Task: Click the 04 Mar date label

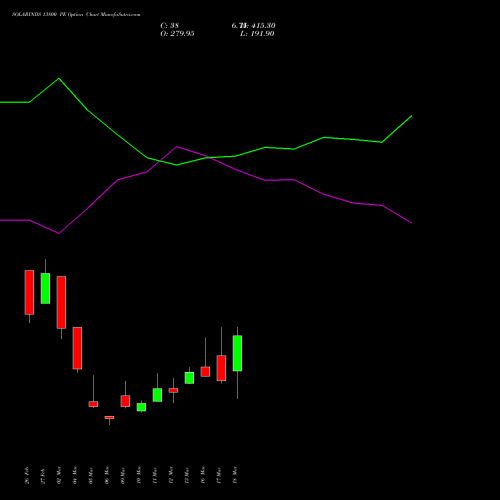Action: 75,475
